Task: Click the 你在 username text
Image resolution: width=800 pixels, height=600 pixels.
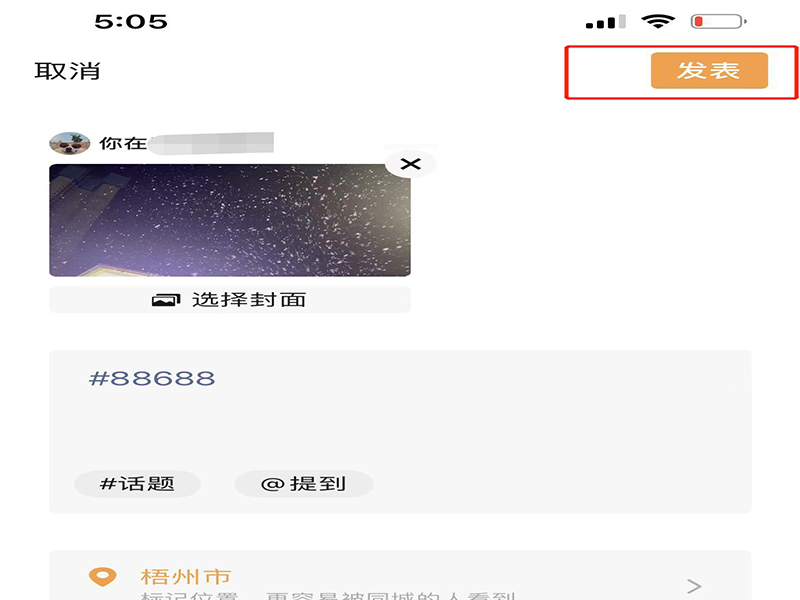Action: 122,143
